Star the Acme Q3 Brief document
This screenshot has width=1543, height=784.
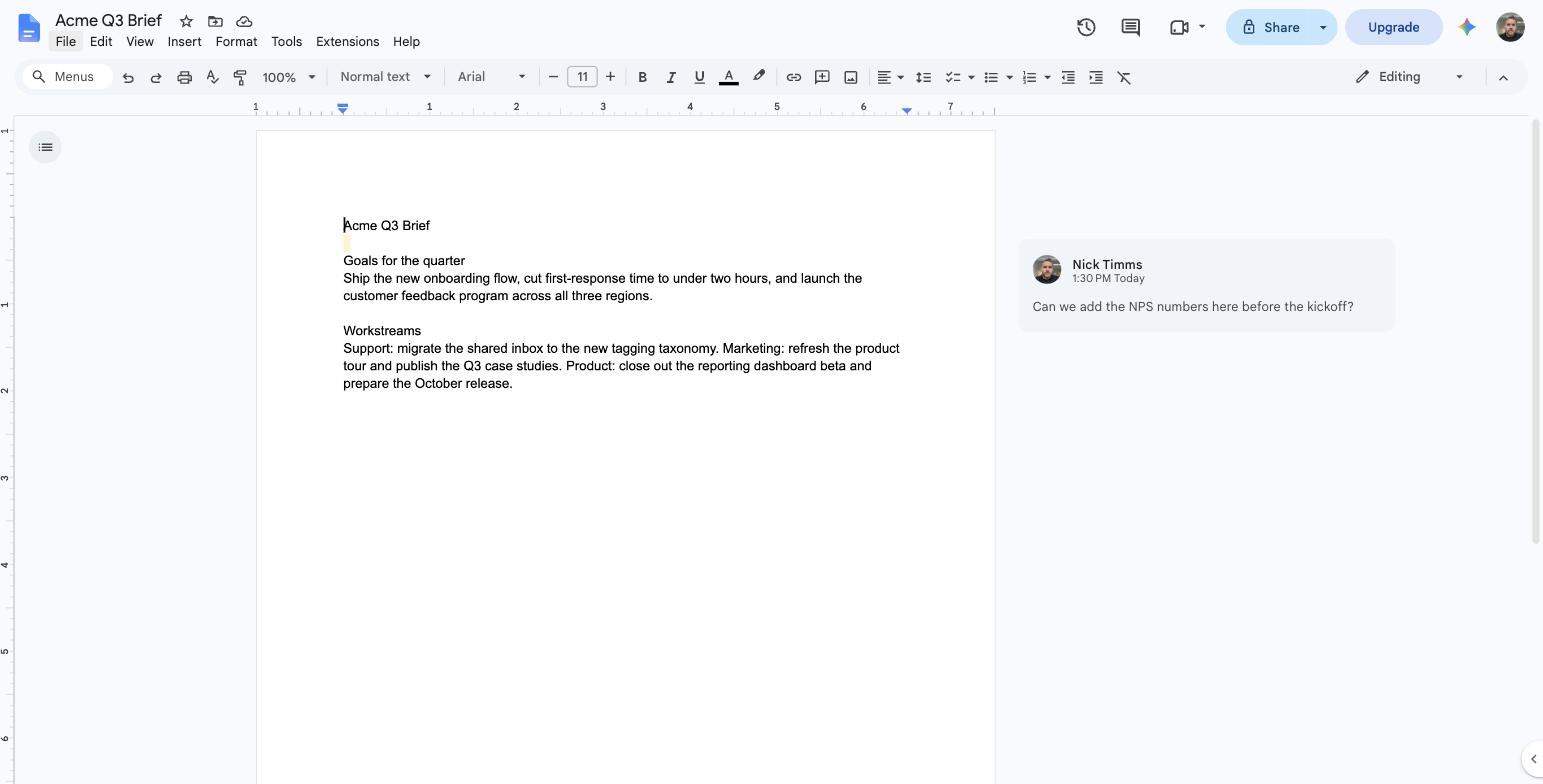(186, 21)
